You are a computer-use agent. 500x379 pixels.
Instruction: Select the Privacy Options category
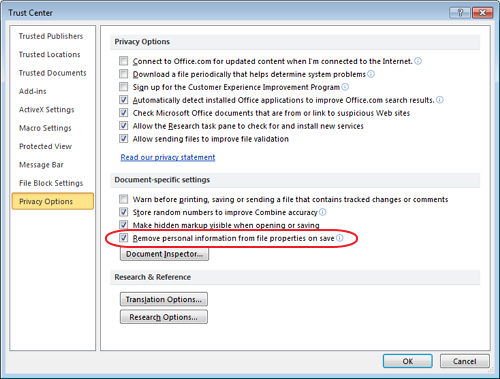coord(53,201)
